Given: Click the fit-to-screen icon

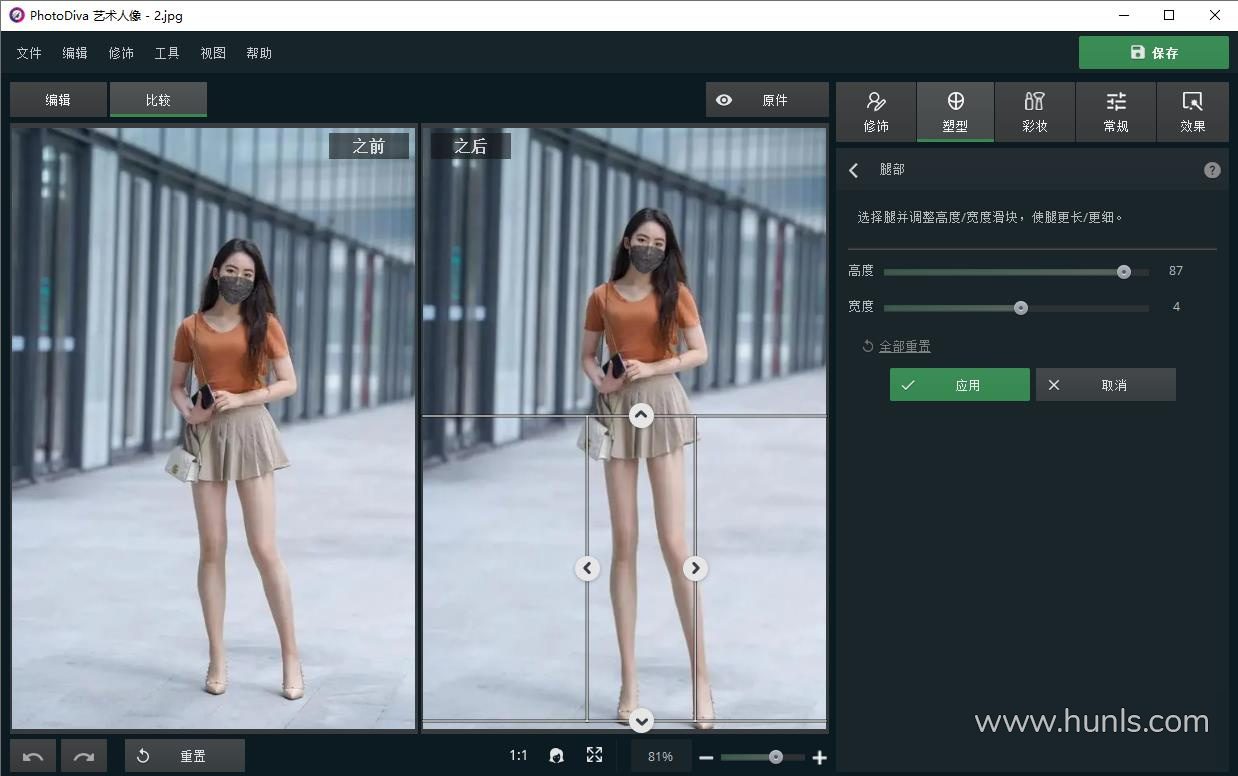Looking at the screenshot, I should (595, 755).
